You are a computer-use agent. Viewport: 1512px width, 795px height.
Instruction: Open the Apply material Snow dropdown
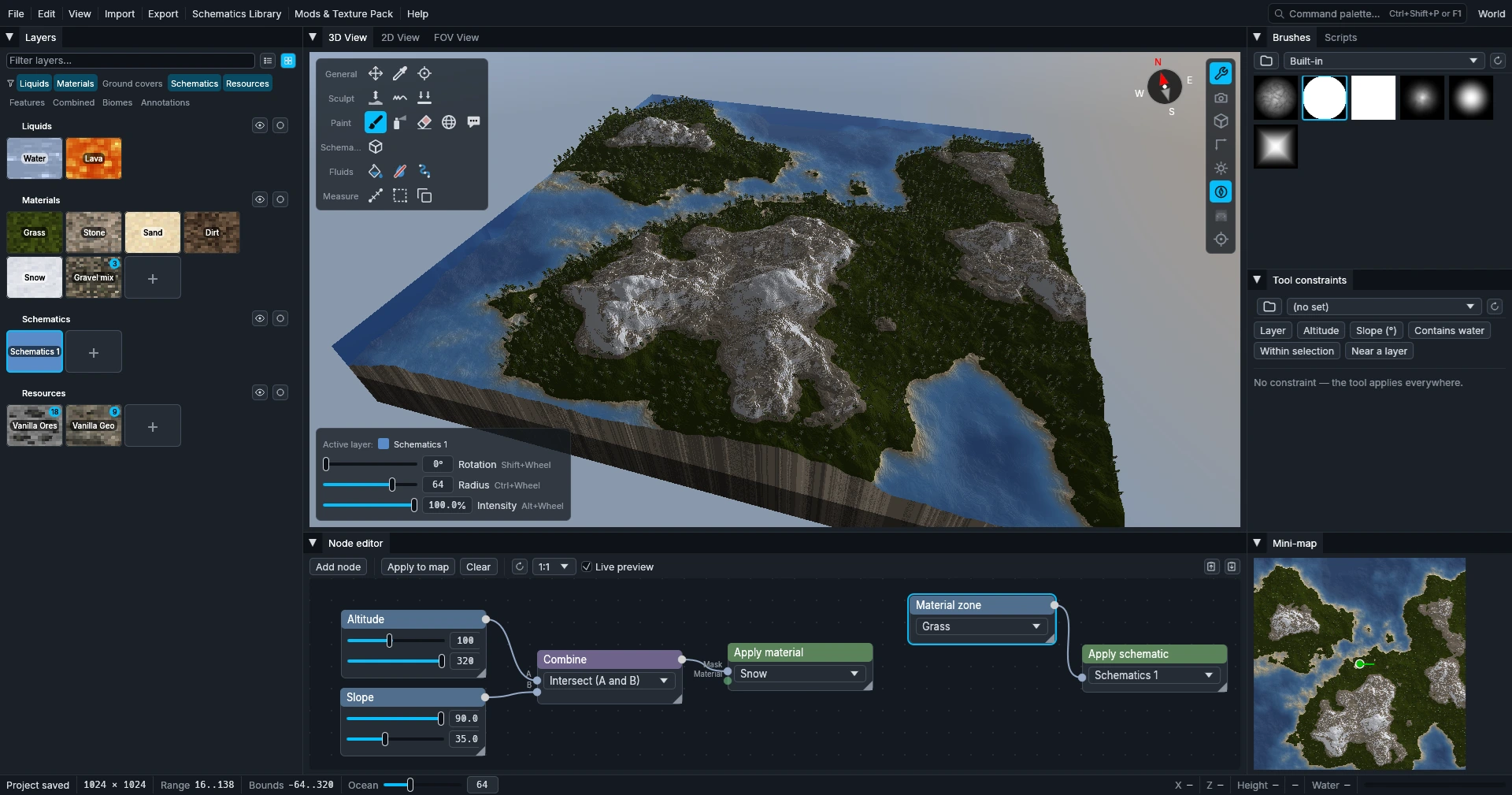point(799,674)
